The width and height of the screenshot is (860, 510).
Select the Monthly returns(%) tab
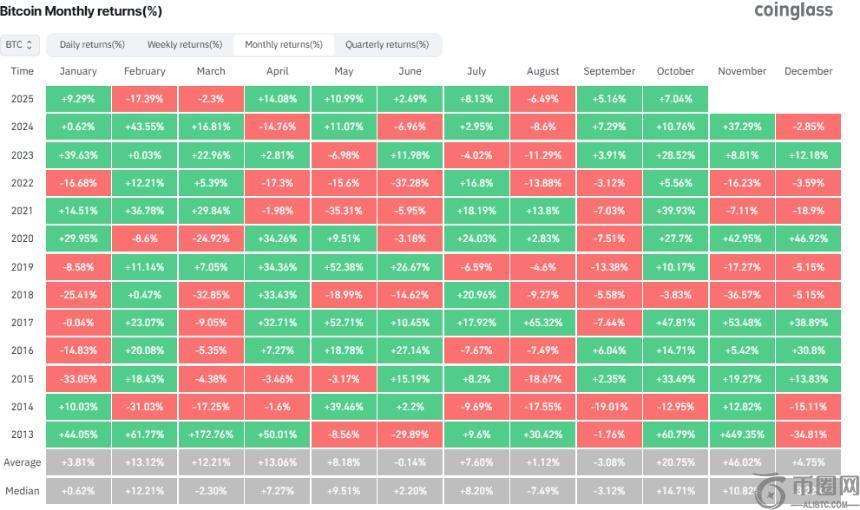pos(283,45)
